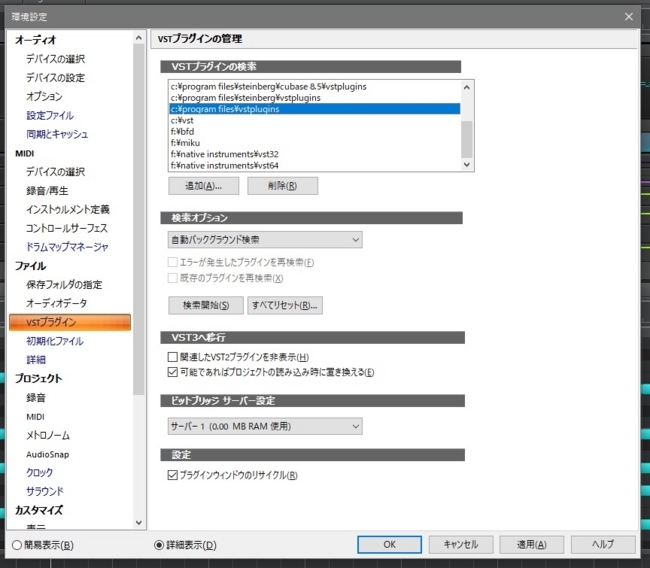Select オーディオ デバイスの選択 in sidebar
The image size is (650, 568).
coord(56,59)
